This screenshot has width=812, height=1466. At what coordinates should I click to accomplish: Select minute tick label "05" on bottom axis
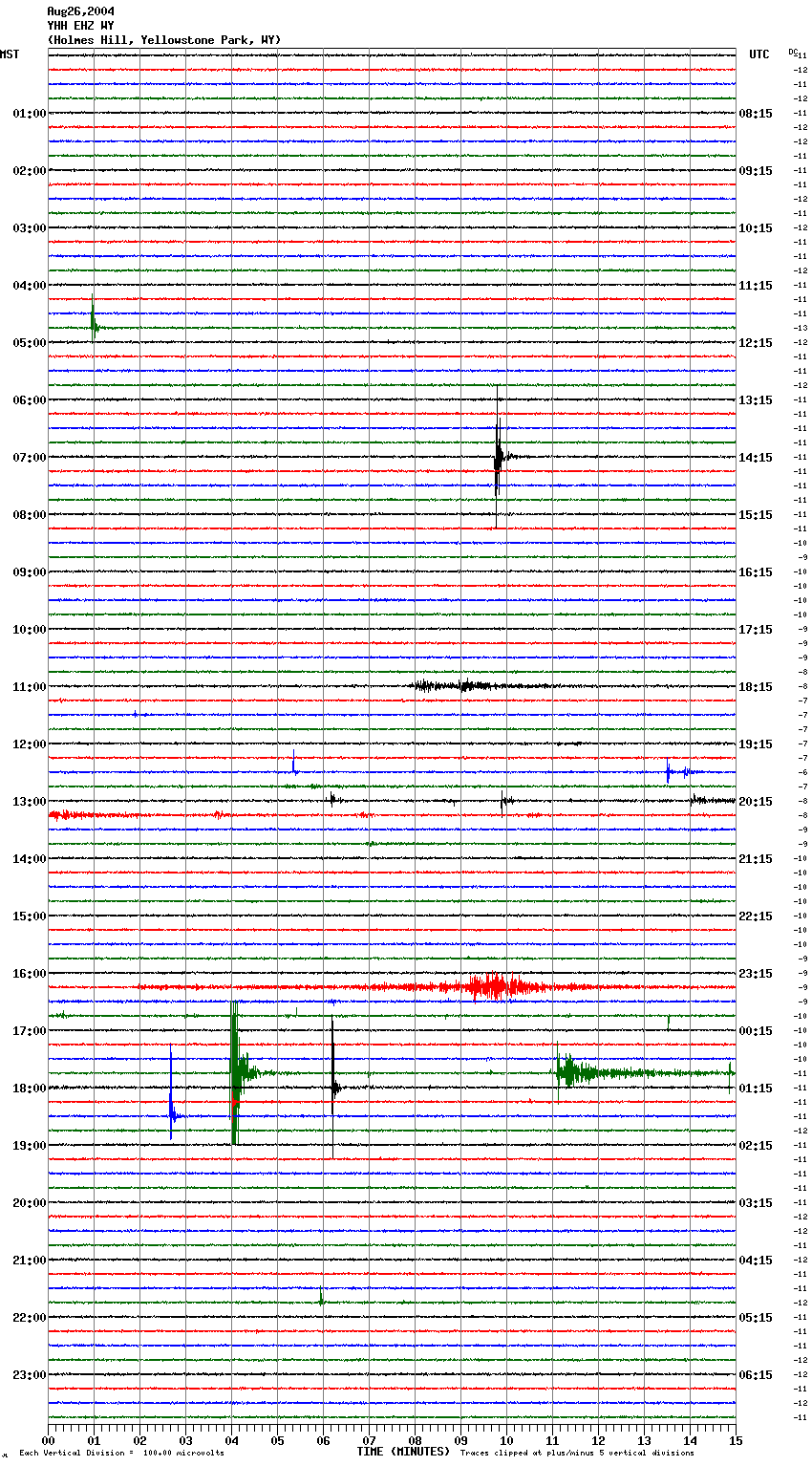coord(277,1440)
